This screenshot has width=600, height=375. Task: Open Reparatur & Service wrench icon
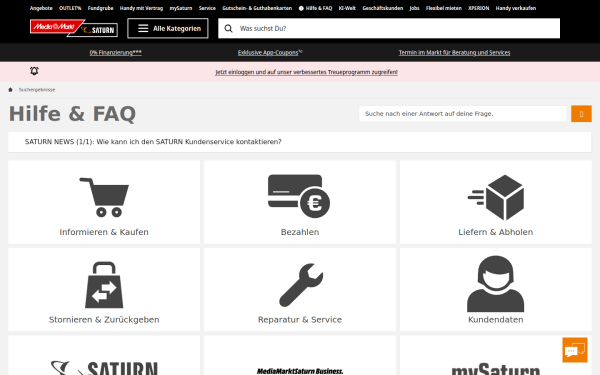301,285
